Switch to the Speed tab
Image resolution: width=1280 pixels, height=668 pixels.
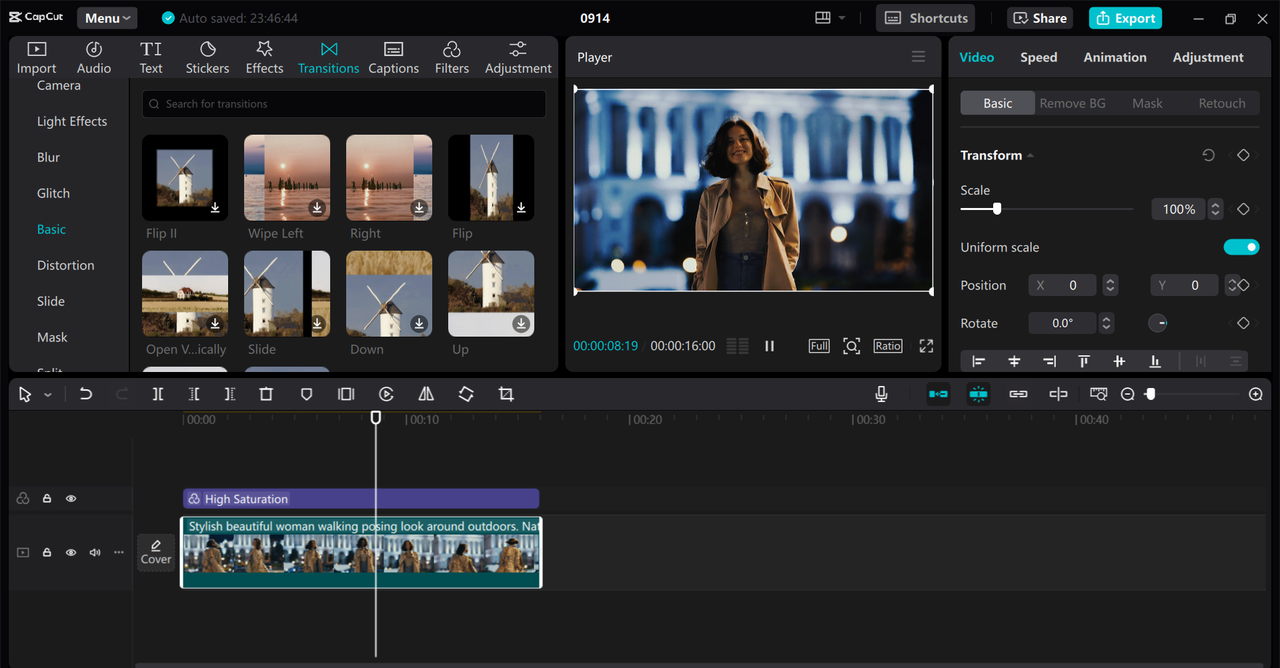(1038, 57)
